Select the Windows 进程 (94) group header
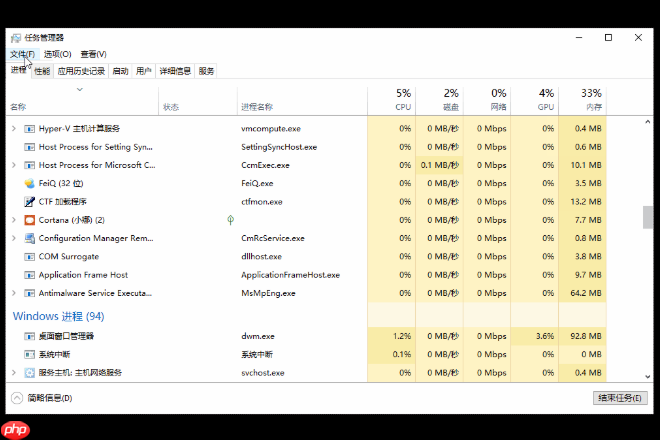The height and width of the screenshot is (440, 660). [x=59, y=316]
